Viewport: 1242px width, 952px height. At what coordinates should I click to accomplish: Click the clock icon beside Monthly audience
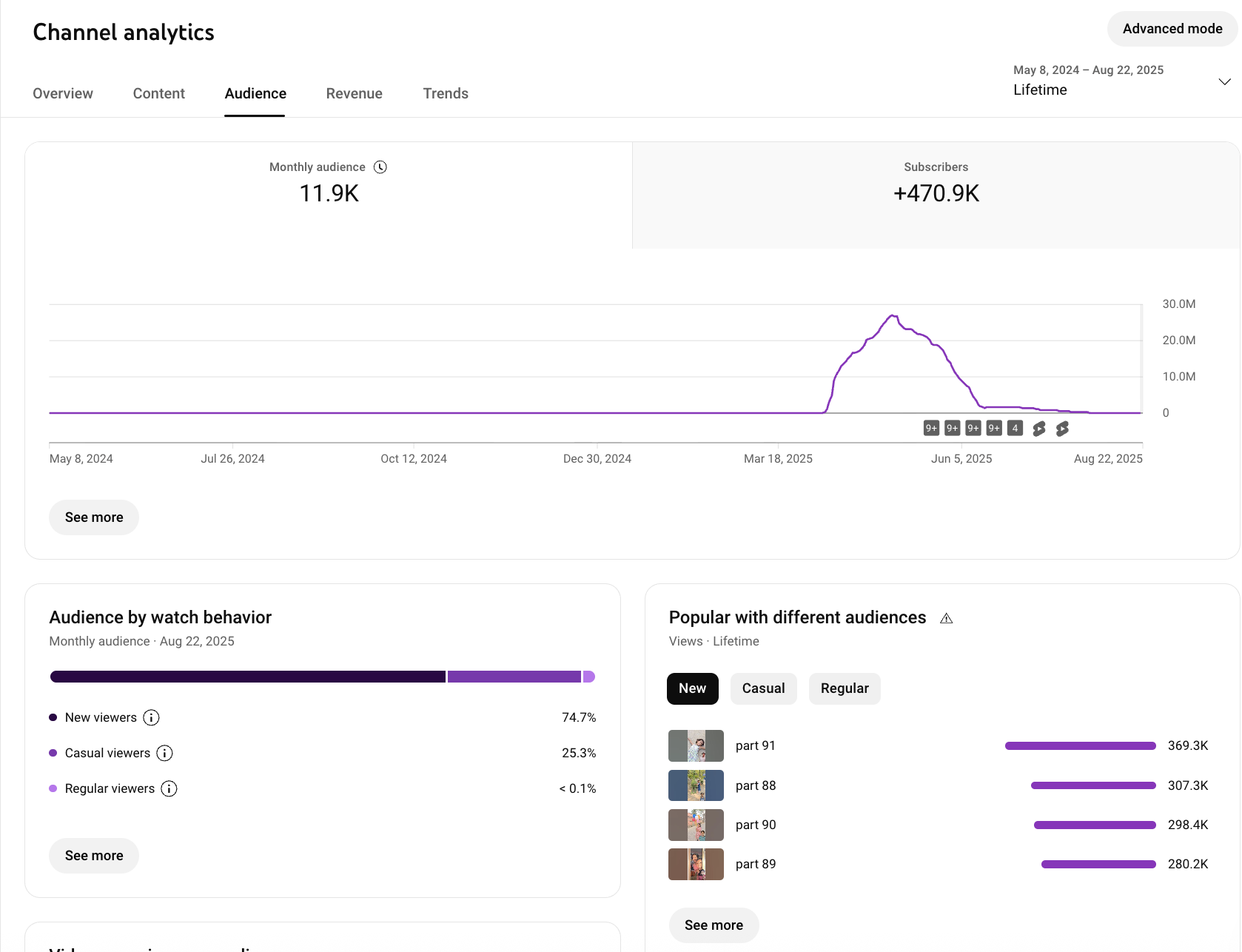coord(380,167)
